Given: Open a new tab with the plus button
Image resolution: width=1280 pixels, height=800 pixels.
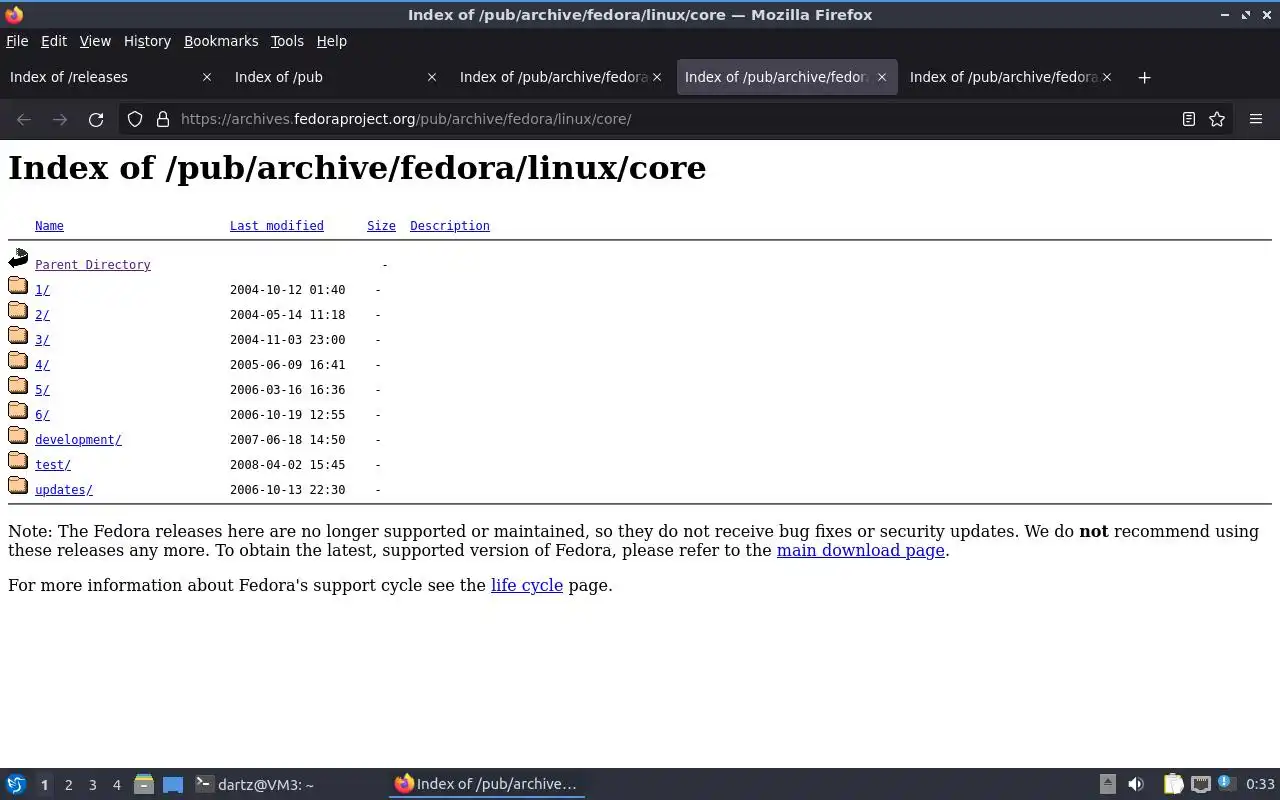Looking at the screenshot, I should (x=1145, y=77).
